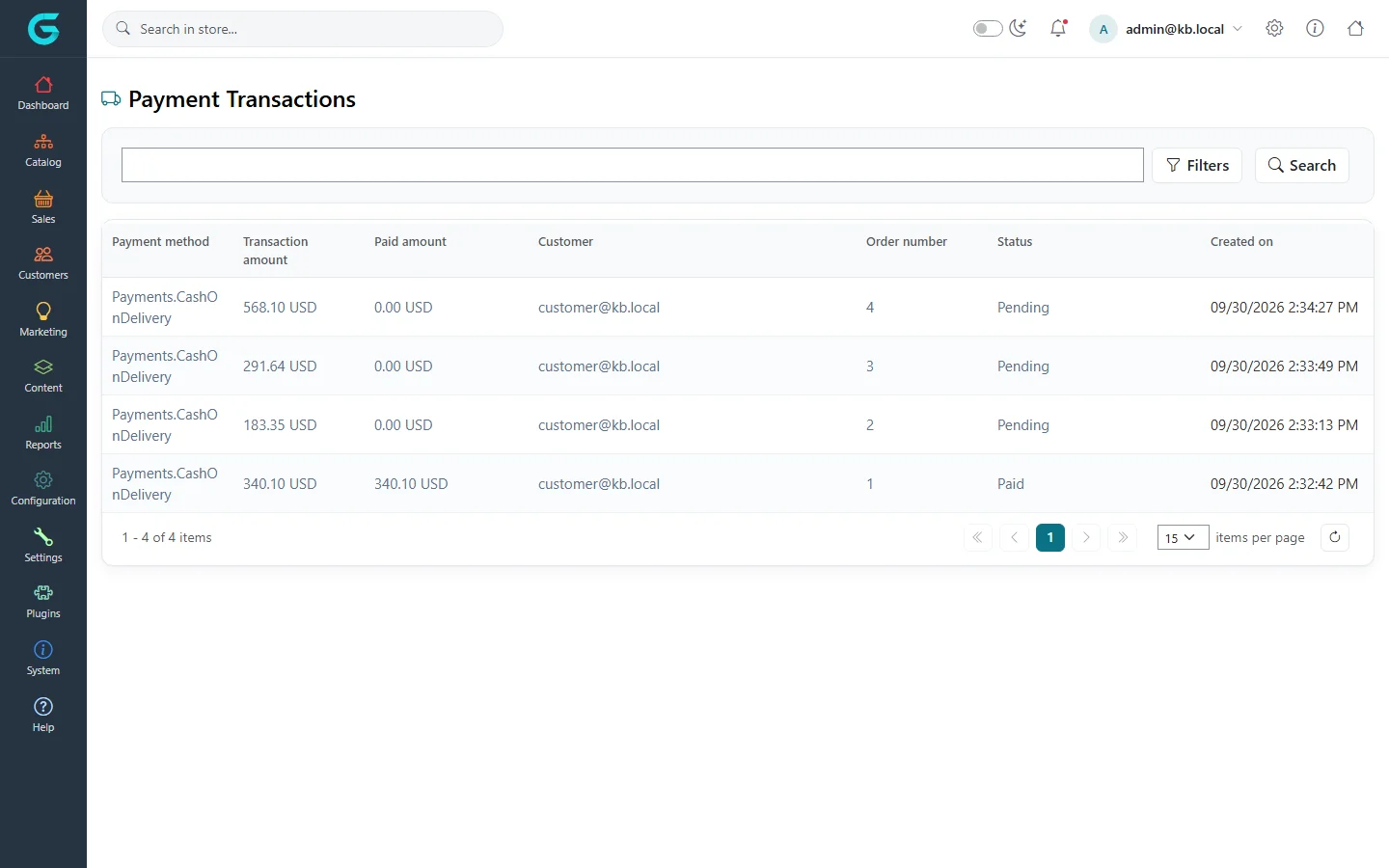
Task: Open the gear settings icon in header
Action: (x=1274, y=28)
